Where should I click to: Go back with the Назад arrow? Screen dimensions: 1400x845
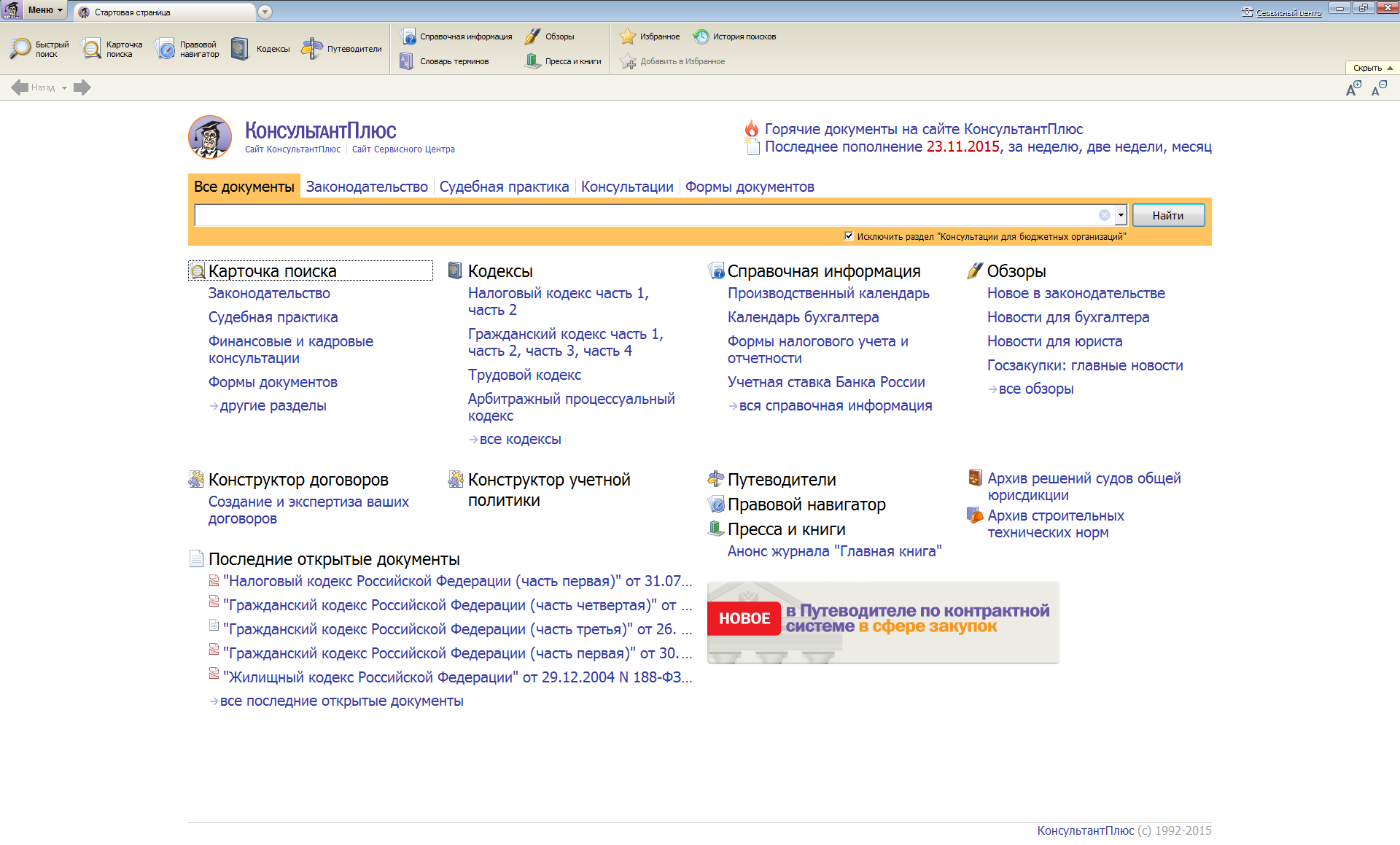coord(20,87)
